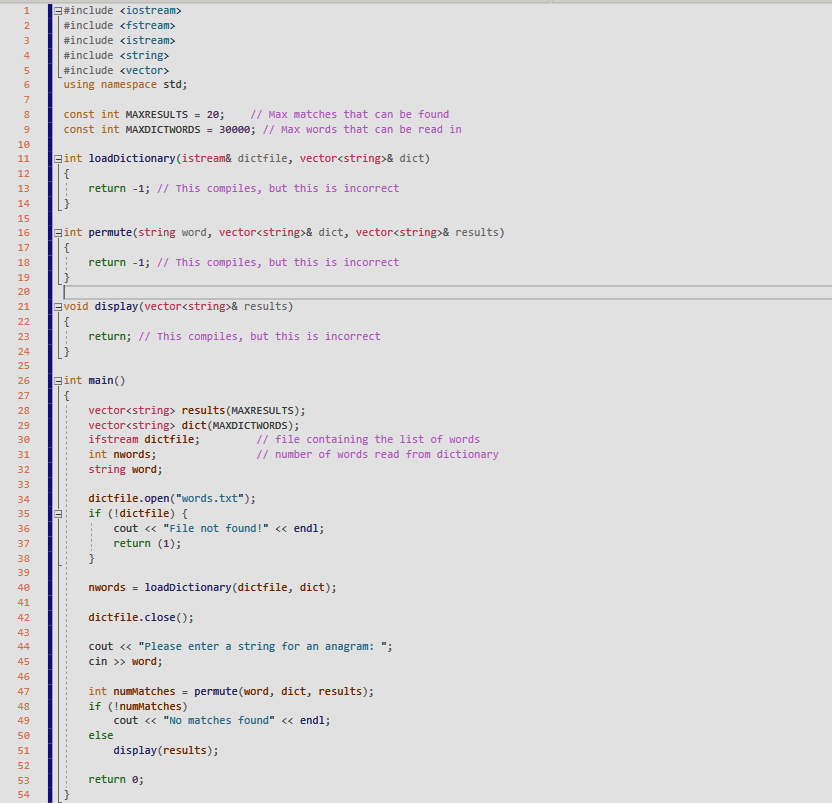The width and height of the screenshot is (832, 803).
Task: Collapse the dictfile error-check block fold marker
Action: click(57, 513)
